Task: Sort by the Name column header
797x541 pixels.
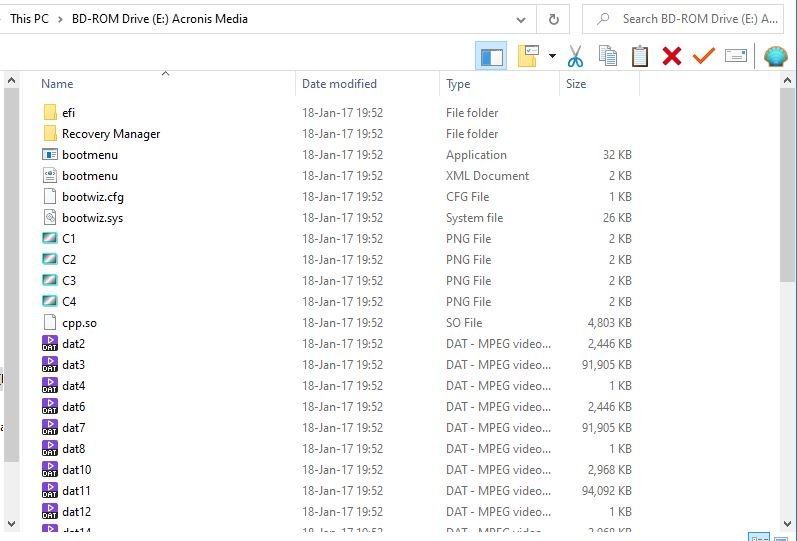Action: pyautogui.click(x=57, y=84)
